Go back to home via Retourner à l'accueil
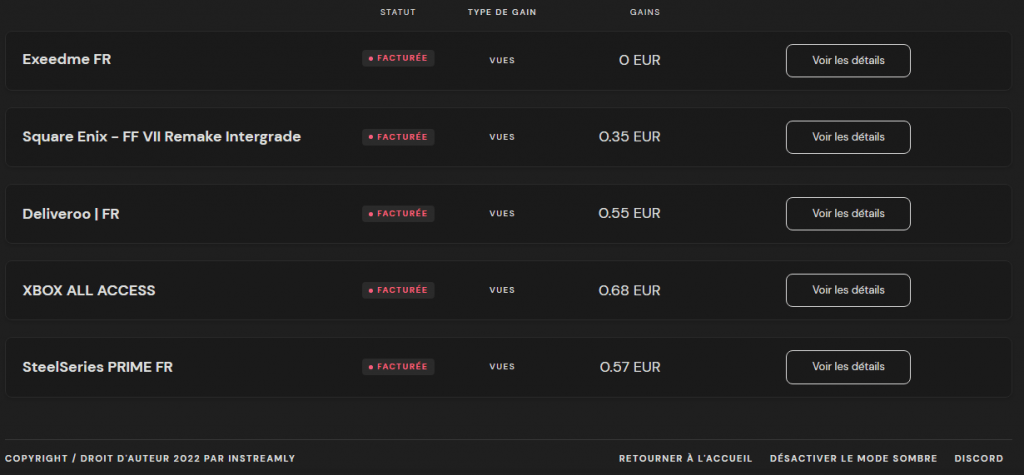This screenshot has width=1024, height=475. (685, 458)
